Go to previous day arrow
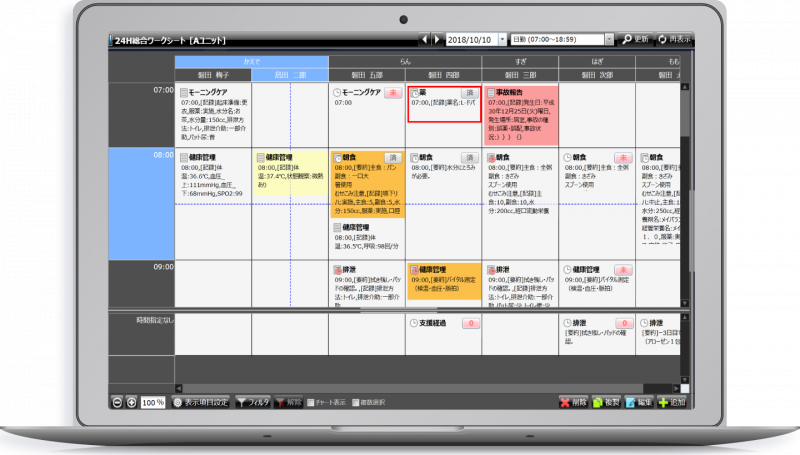Viewport: 800px width, 455px height. tap(425, 39)
